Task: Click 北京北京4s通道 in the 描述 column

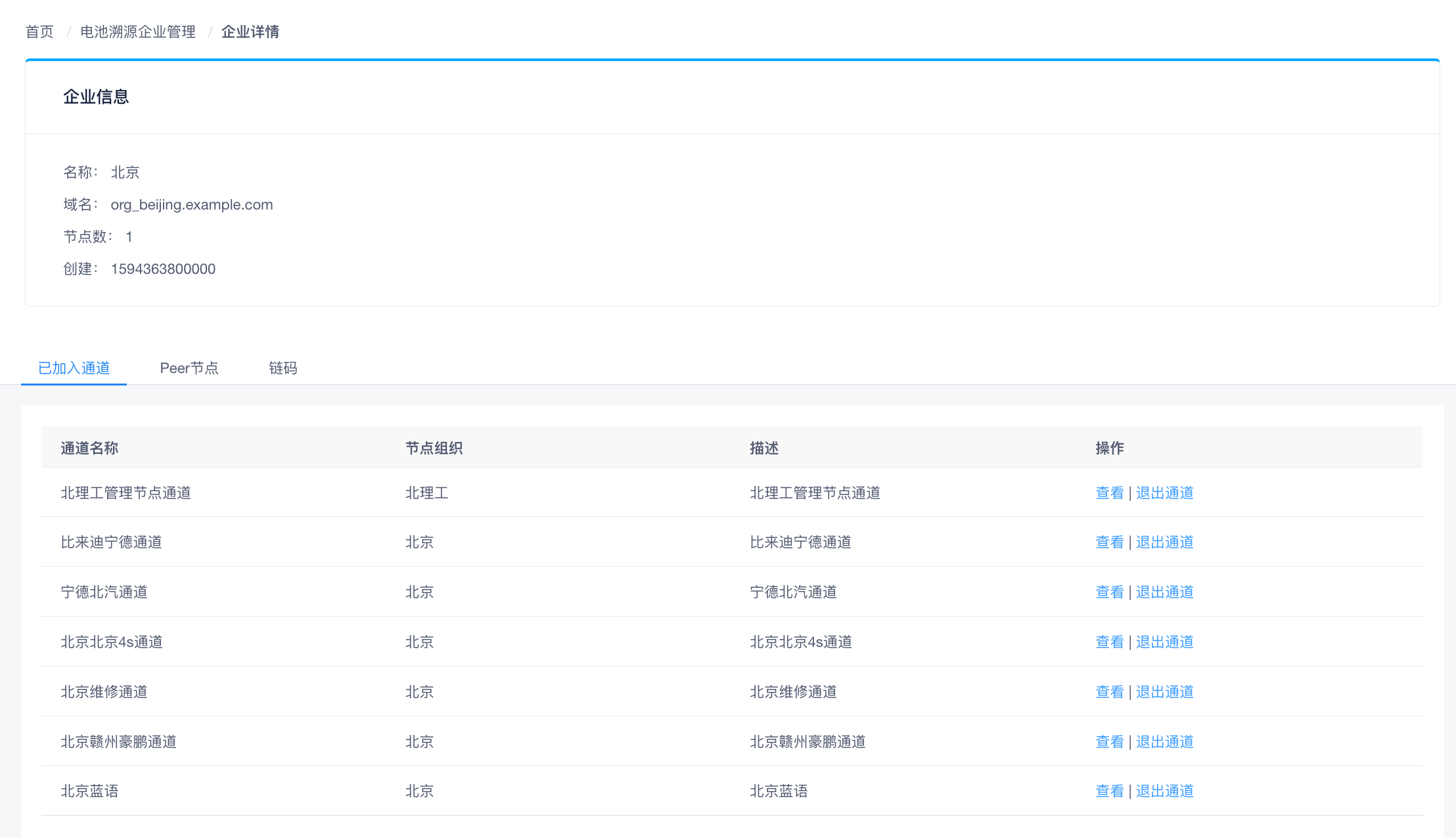Action: [x=801, y=642]
